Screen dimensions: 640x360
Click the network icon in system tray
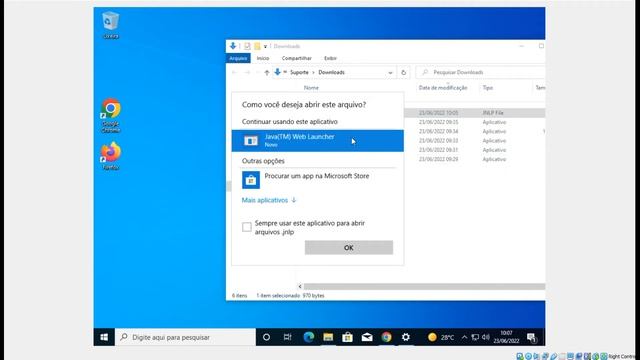tap(475, 337)
